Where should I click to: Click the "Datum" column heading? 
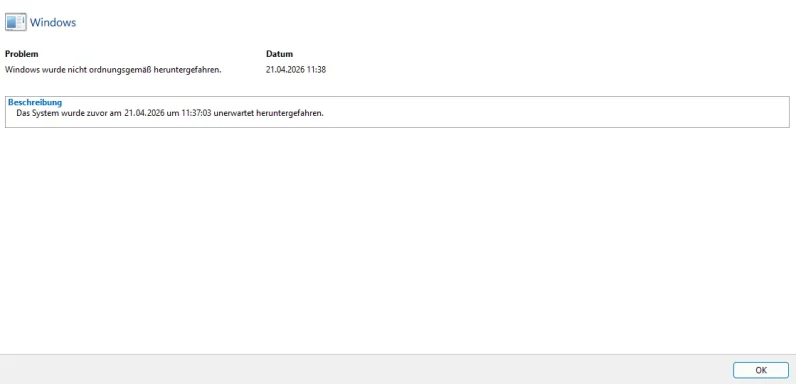pyautogui.click(x=279, y=54)
